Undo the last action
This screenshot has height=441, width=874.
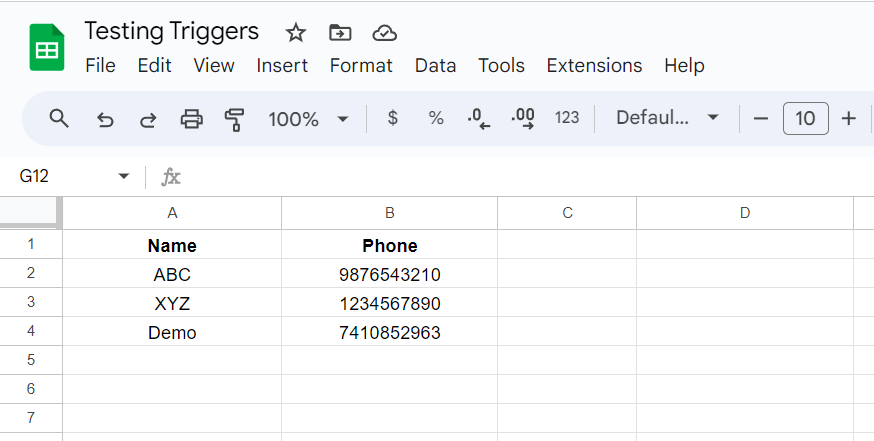pyautogui.click(x=105, y=119)
